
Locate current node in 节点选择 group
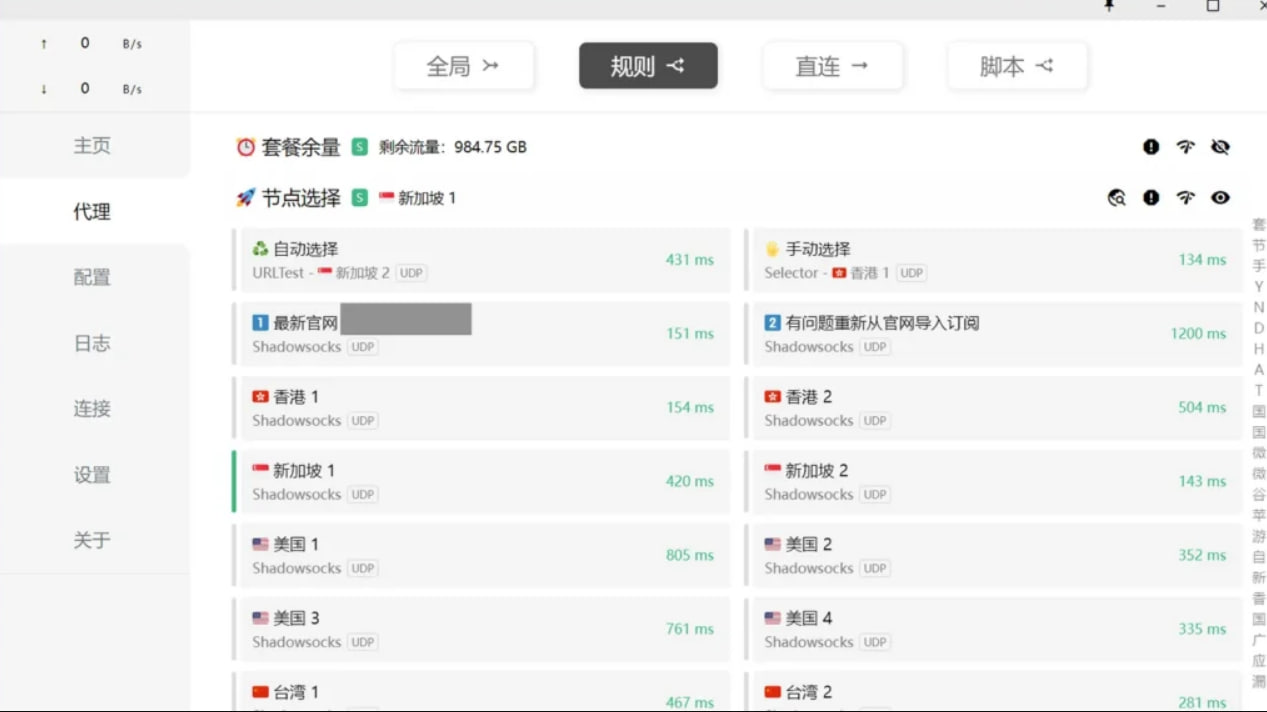click(1117, 198)
